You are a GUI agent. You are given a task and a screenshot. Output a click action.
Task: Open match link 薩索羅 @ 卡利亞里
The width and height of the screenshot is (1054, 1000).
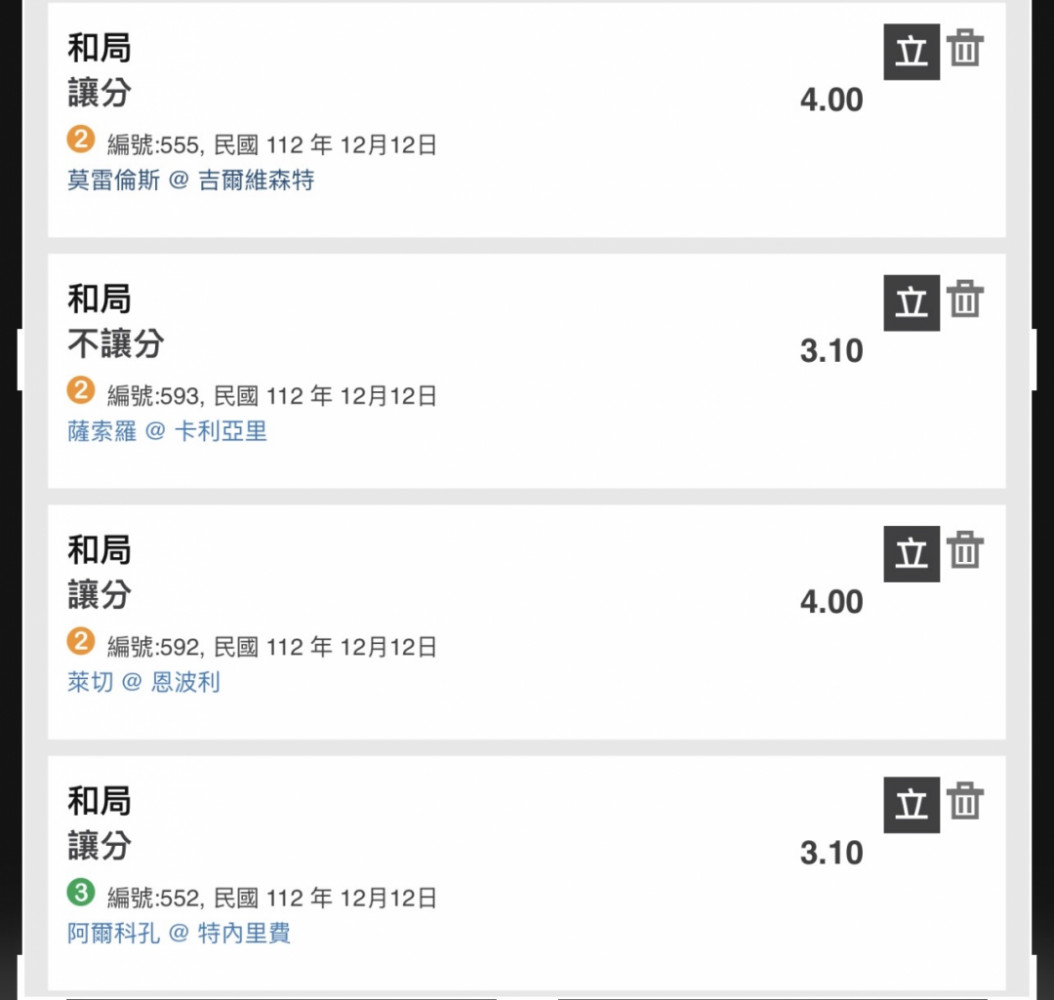[167, 431]
